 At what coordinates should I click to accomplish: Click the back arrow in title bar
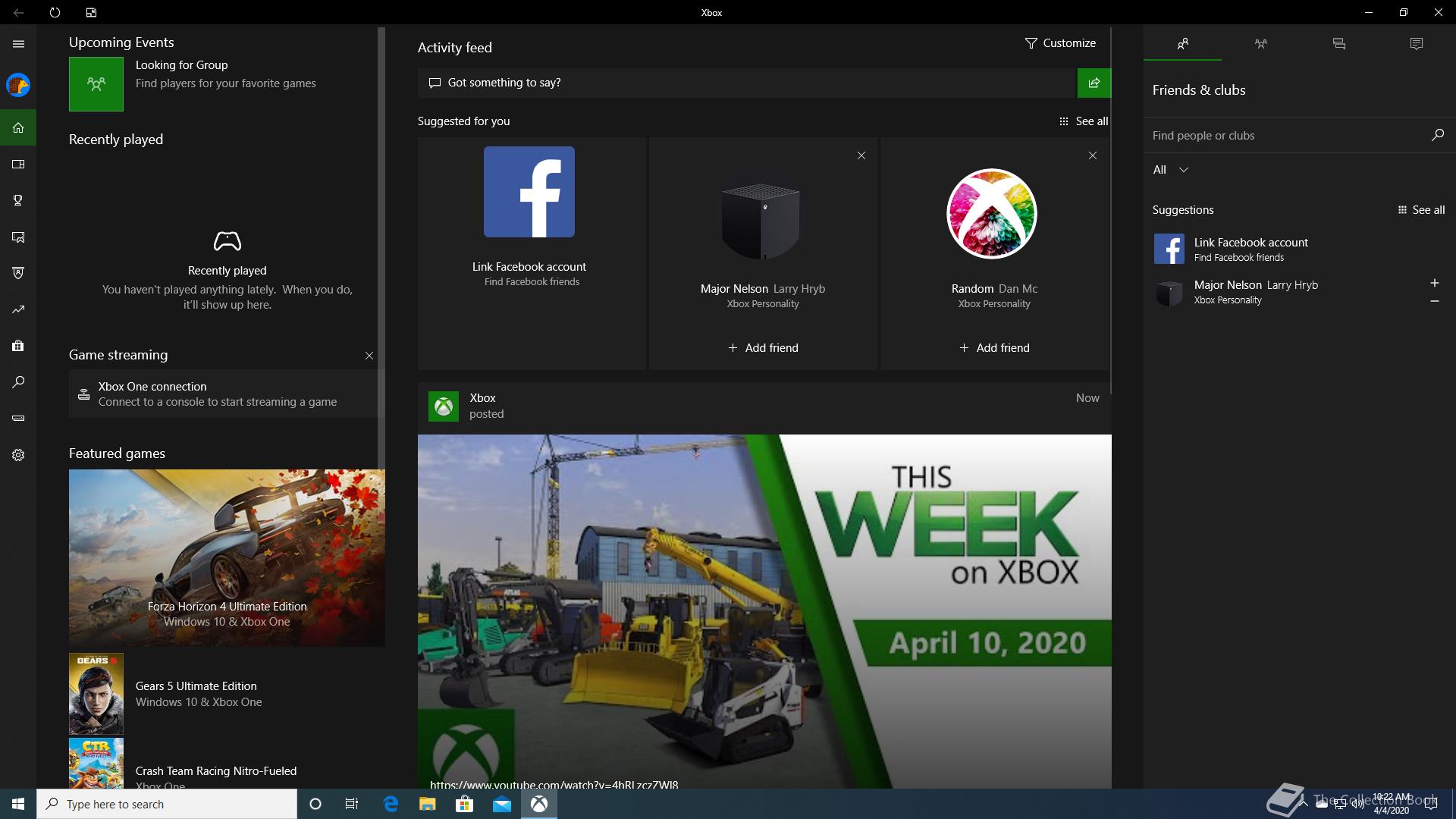18,12
